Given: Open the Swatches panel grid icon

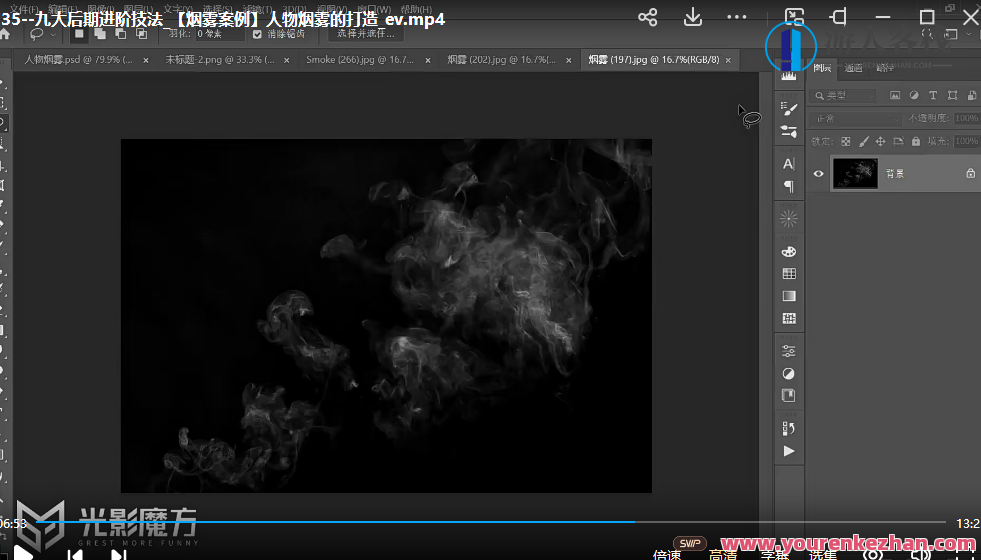Looking at the screenshot, I should (x=789, y=273).
